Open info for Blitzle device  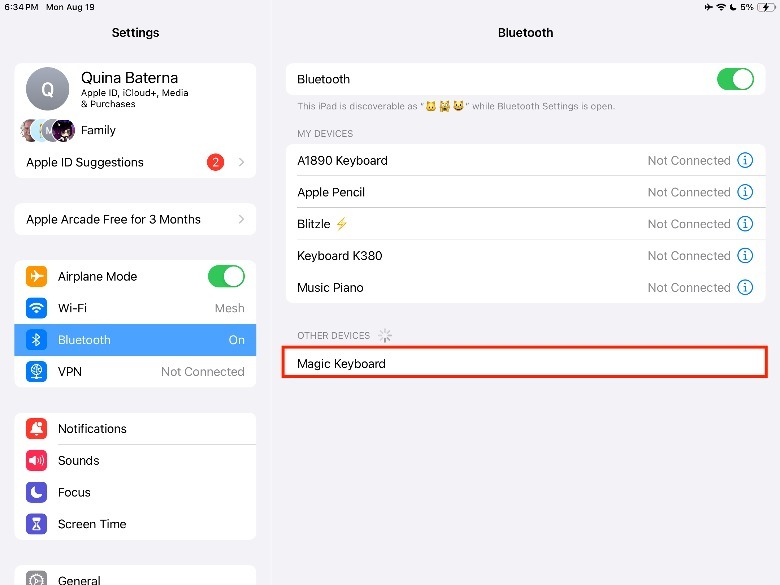pos(745,224)
